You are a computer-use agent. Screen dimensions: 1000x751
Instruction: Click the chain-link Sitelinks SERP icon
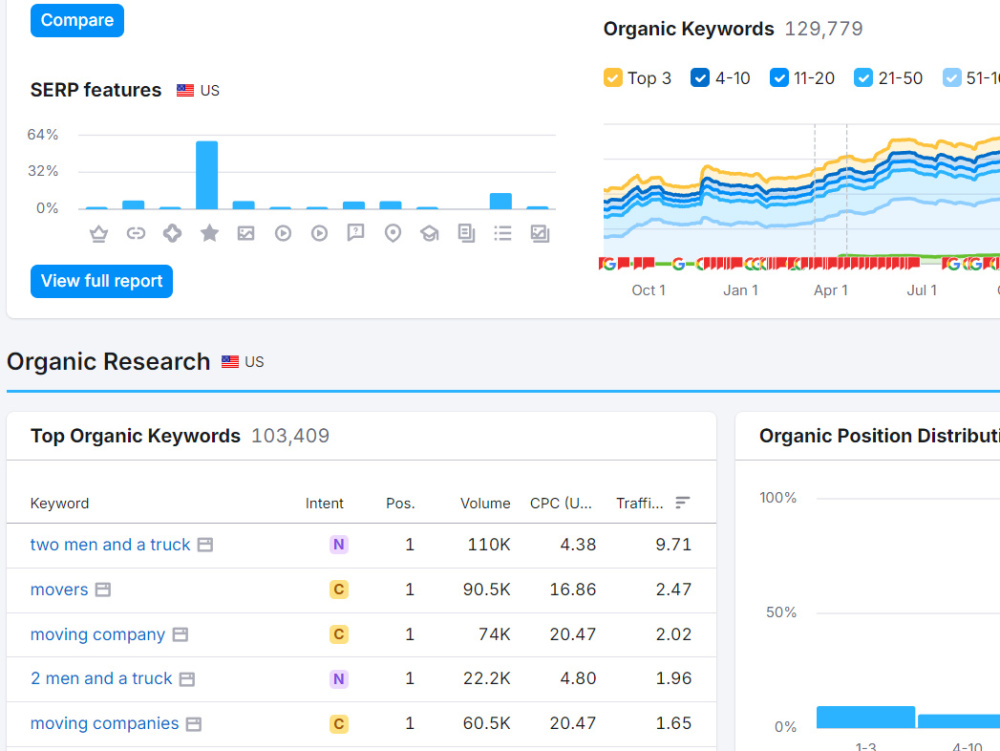pos(135,233)
